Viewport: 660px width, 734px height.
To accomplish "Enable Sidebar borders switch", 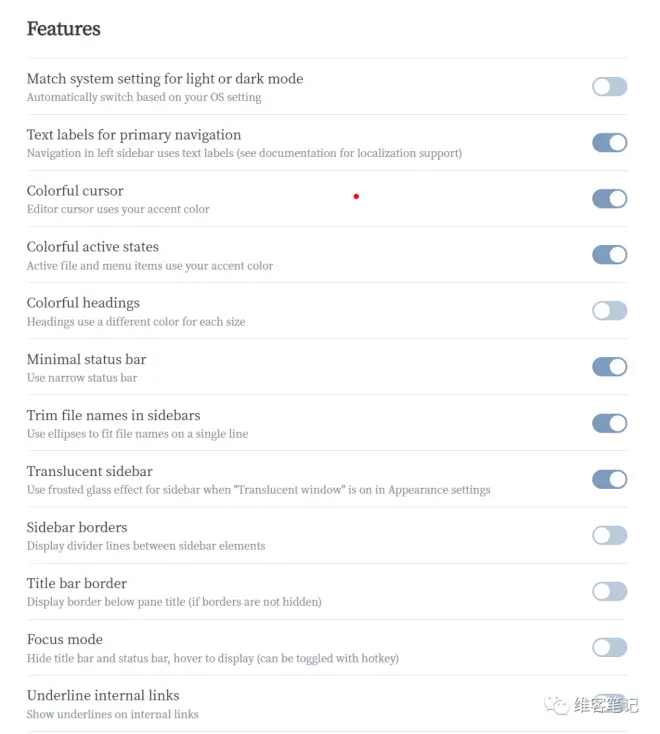I will (609, 535).
